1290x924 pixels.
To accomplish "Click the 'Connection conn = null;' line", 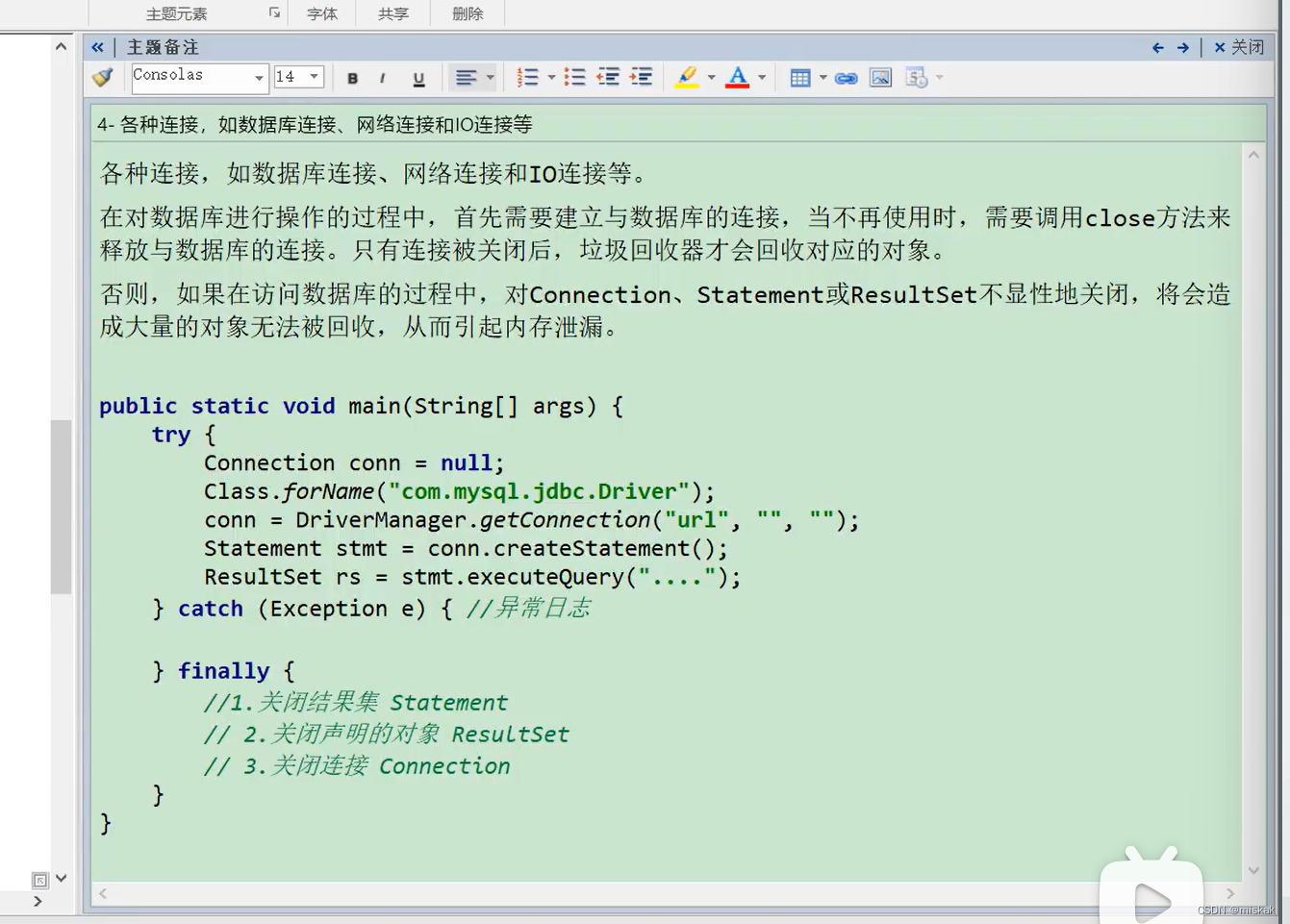I will (x=354, y=462).
